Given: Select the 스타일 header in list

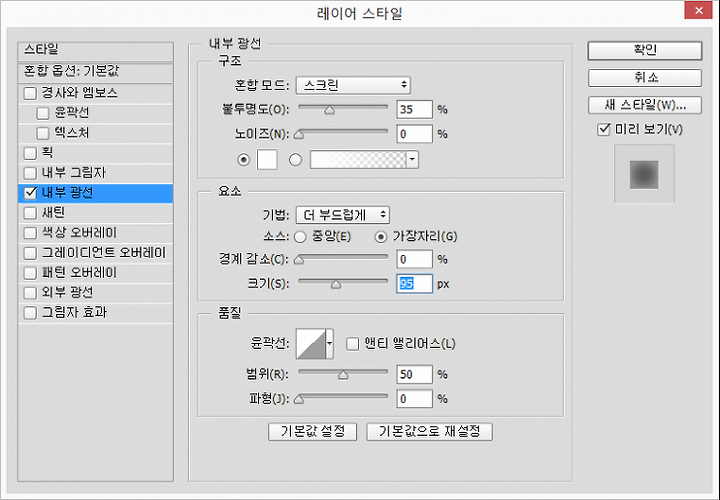Looking at the screenshot, I should 96,51.
